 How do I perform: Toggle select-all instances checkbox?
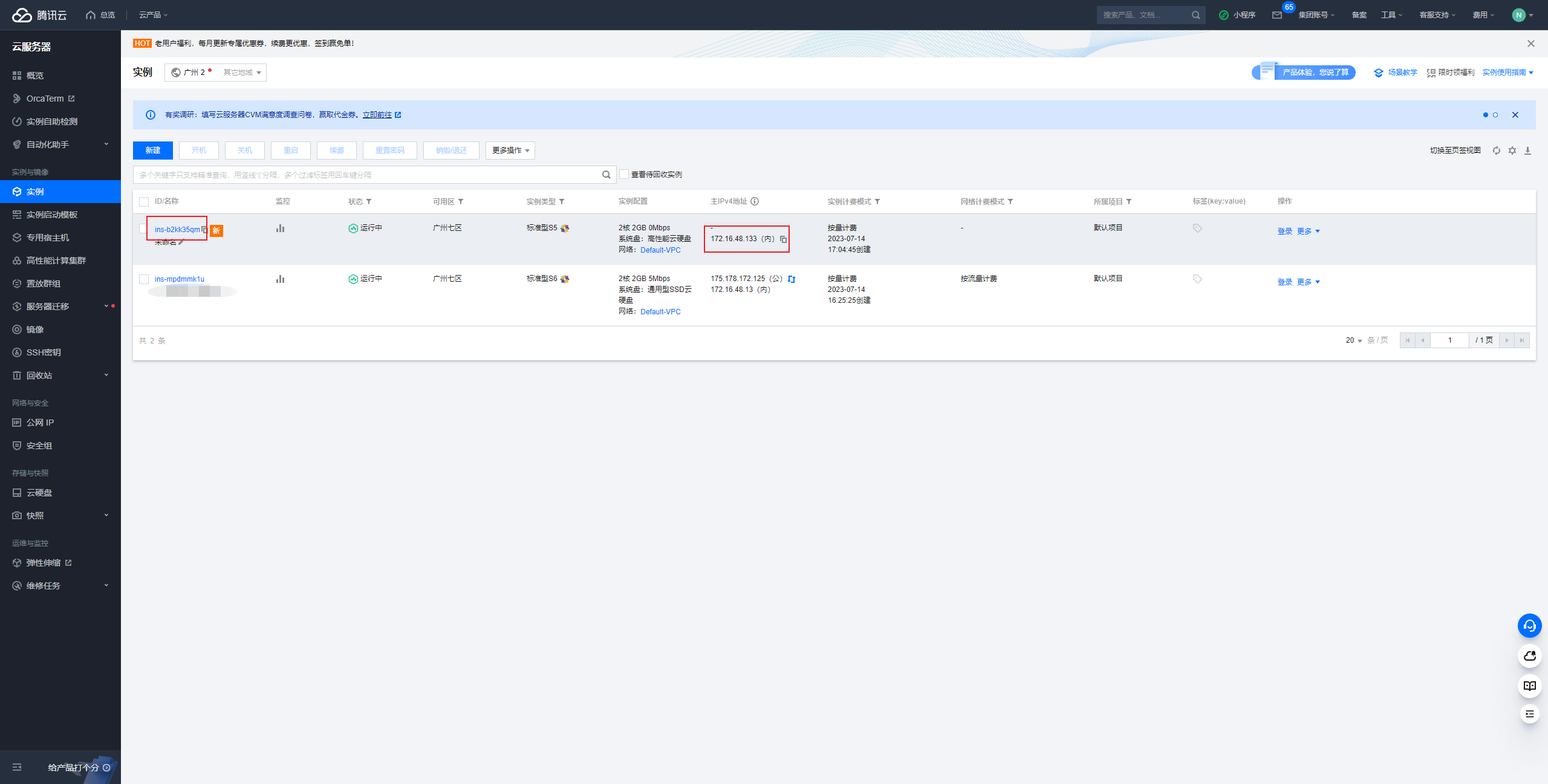(x=144, y=202)
